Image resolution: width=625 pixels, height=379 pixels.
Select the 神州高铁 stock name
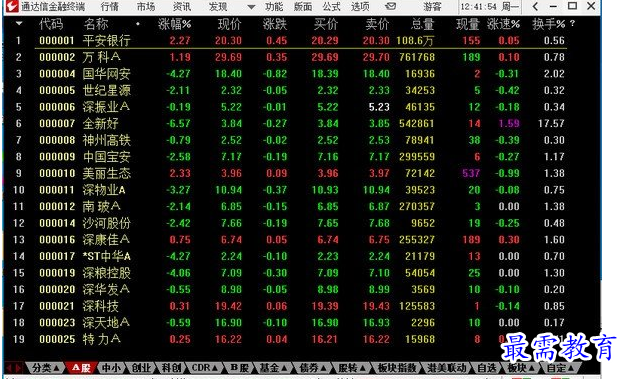click(x=106, y=140)
